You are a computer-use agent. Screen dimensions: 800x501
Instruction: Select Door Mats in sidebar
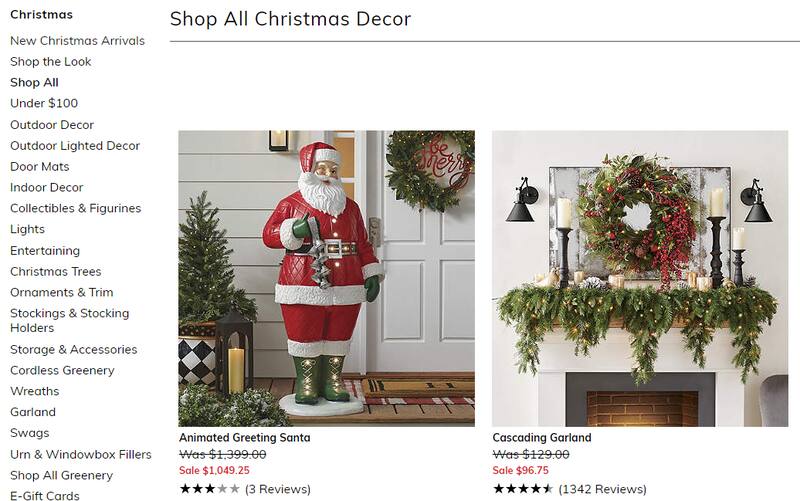(40, 166)
